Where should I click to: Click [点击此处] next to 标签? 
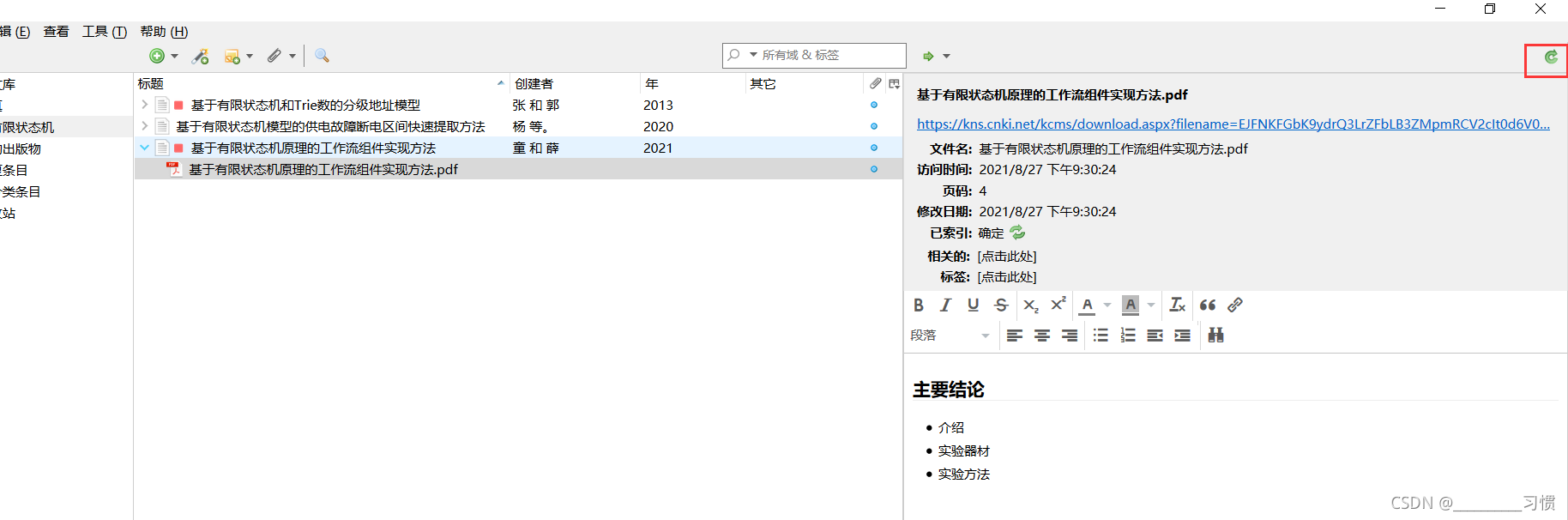(1007, 276)
